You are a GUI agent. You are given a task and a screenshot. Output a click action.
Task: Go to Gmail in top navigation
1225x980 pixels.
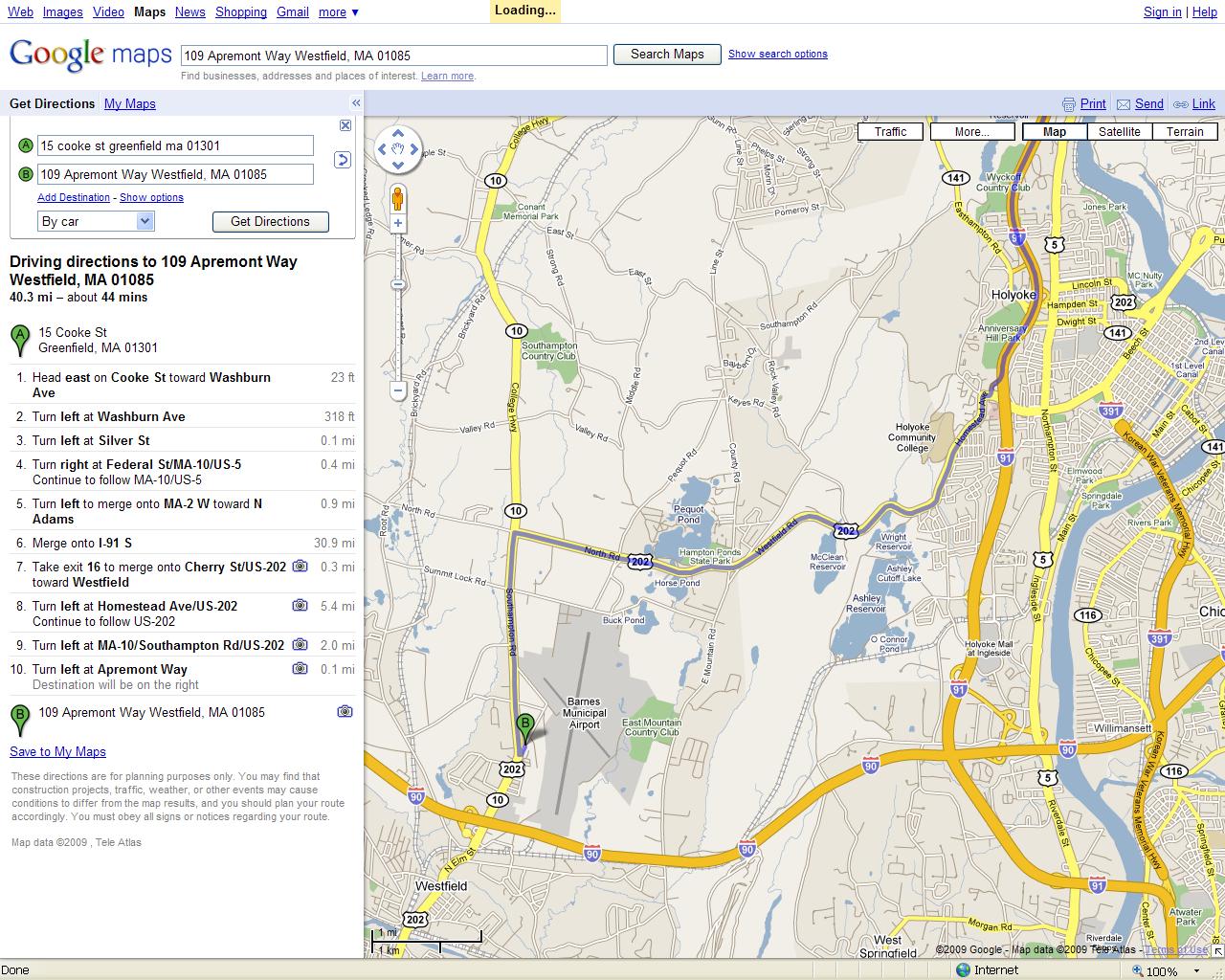click(x=293, y=11)
